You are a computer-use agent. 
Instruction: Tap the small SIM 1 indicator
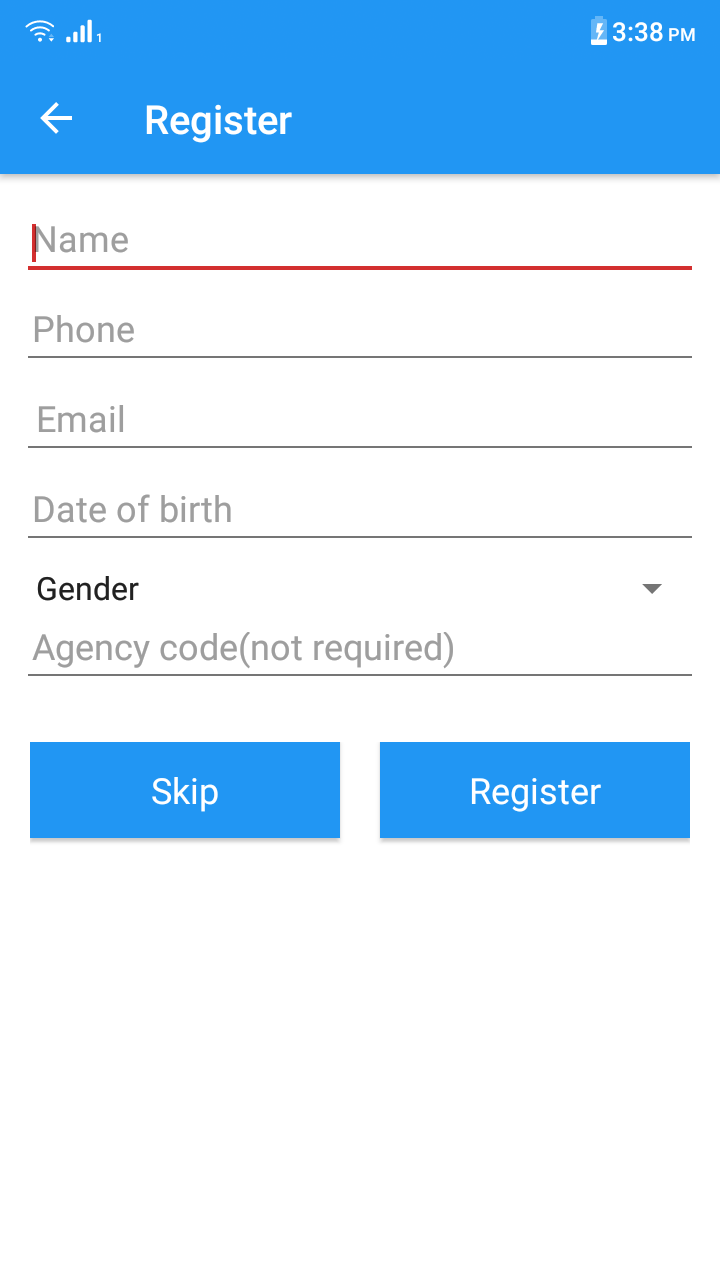(x=100, y=38)
